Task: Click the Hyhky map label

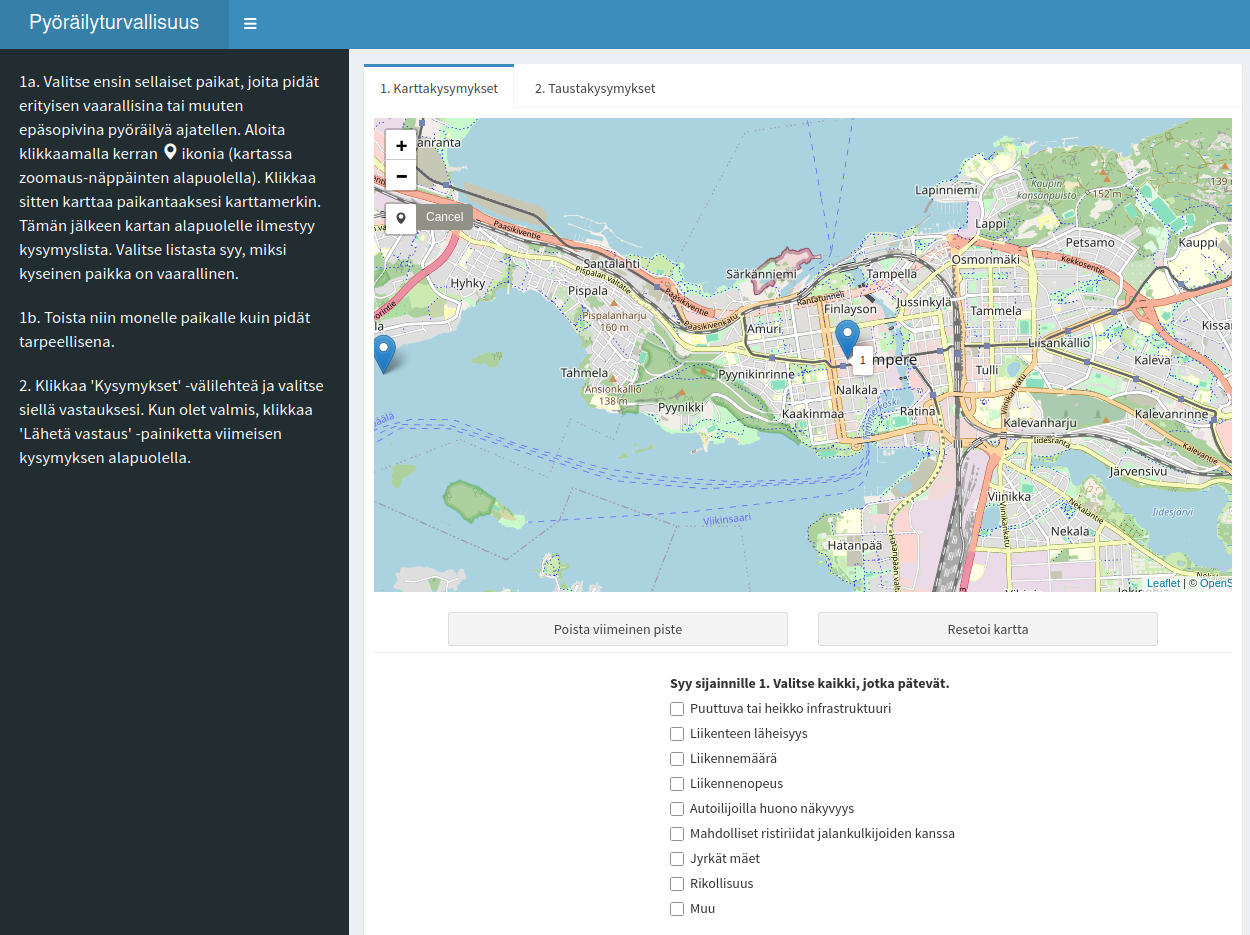Action: tap(467, 283)
